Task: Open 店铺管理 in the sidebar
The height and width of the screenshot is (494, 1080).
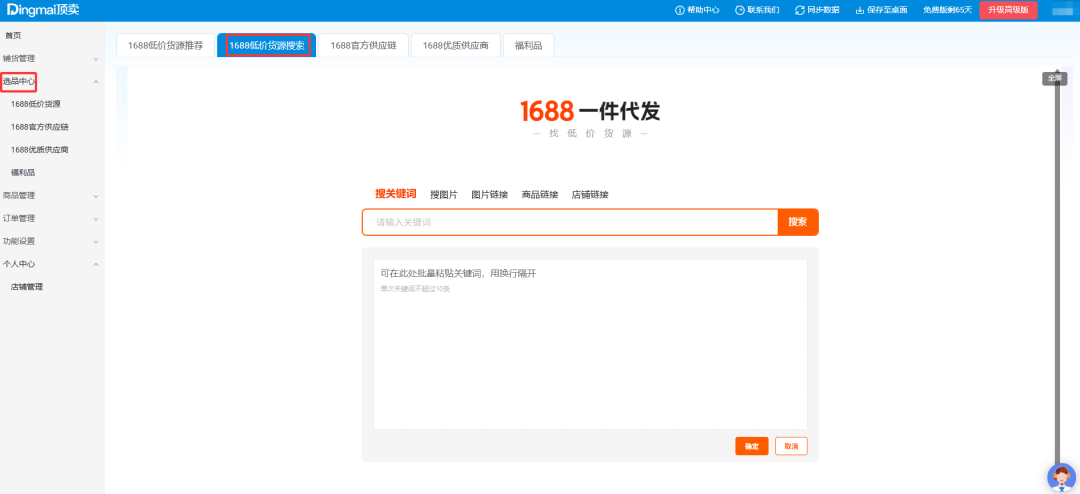Action: pyautogui.click(x=27, y=287)
